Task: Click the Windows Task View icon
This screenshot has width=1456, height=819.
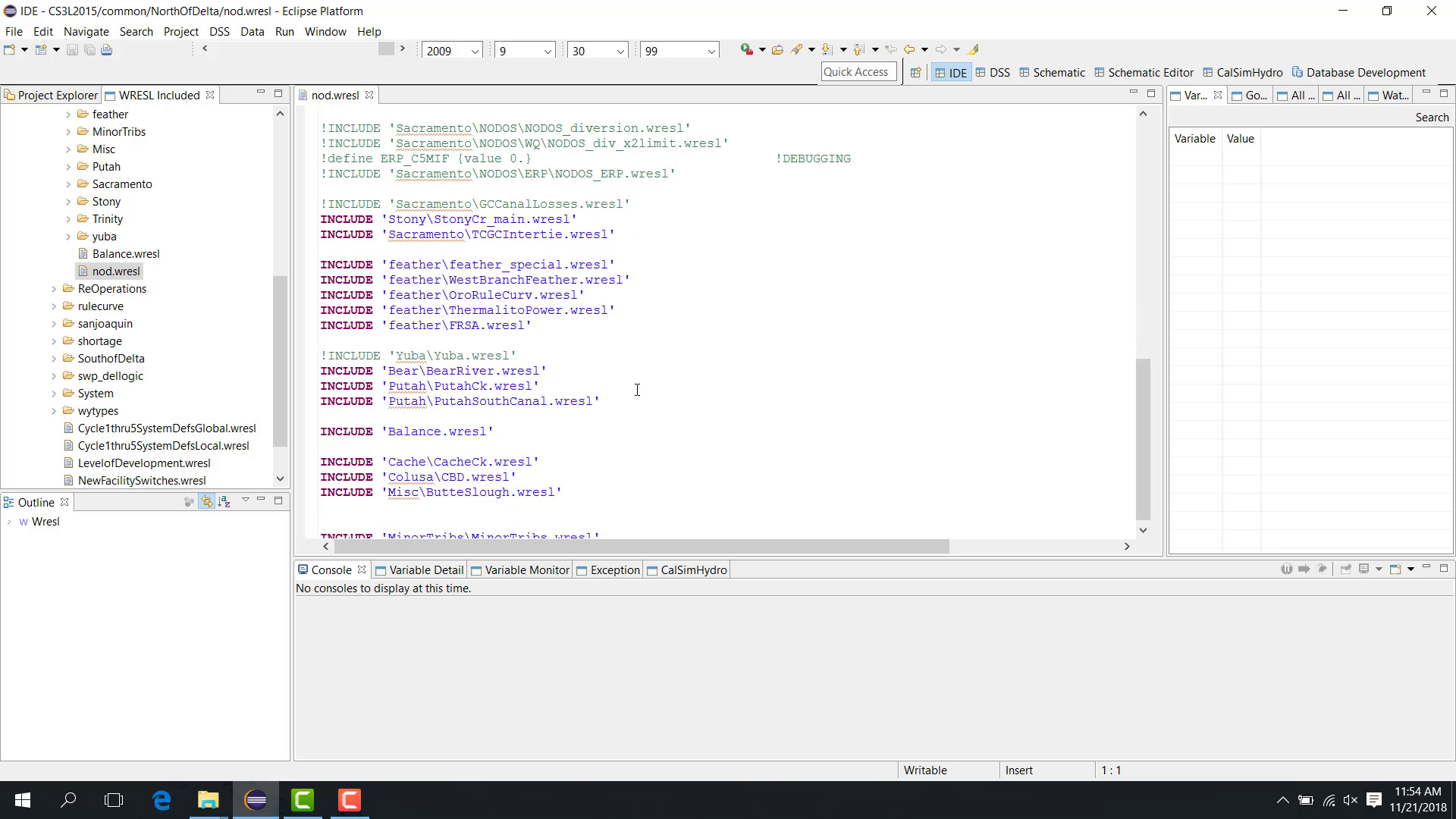Action: 114,800
